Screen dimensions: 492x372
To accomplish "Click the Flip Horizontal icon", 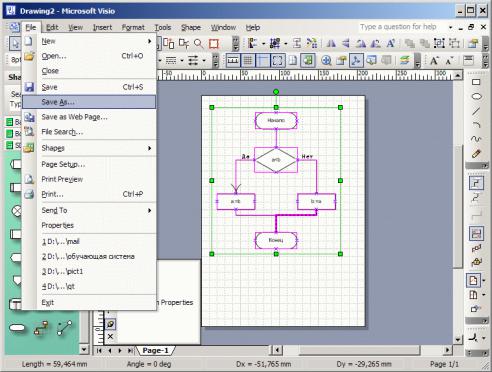I will [x=331, y=43].
